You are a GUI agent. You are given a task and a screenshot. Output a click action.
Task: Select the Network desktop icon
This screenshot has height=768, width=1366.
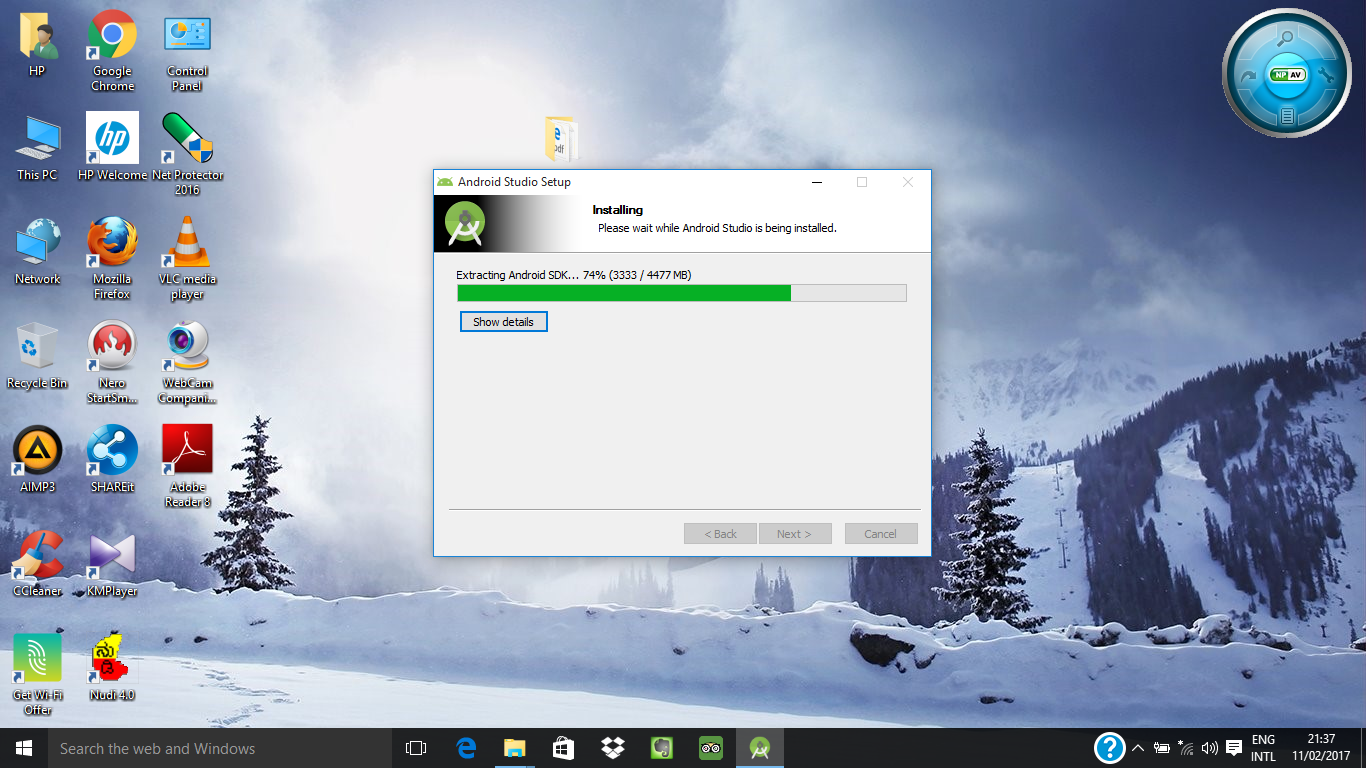(x=37, y=252)
